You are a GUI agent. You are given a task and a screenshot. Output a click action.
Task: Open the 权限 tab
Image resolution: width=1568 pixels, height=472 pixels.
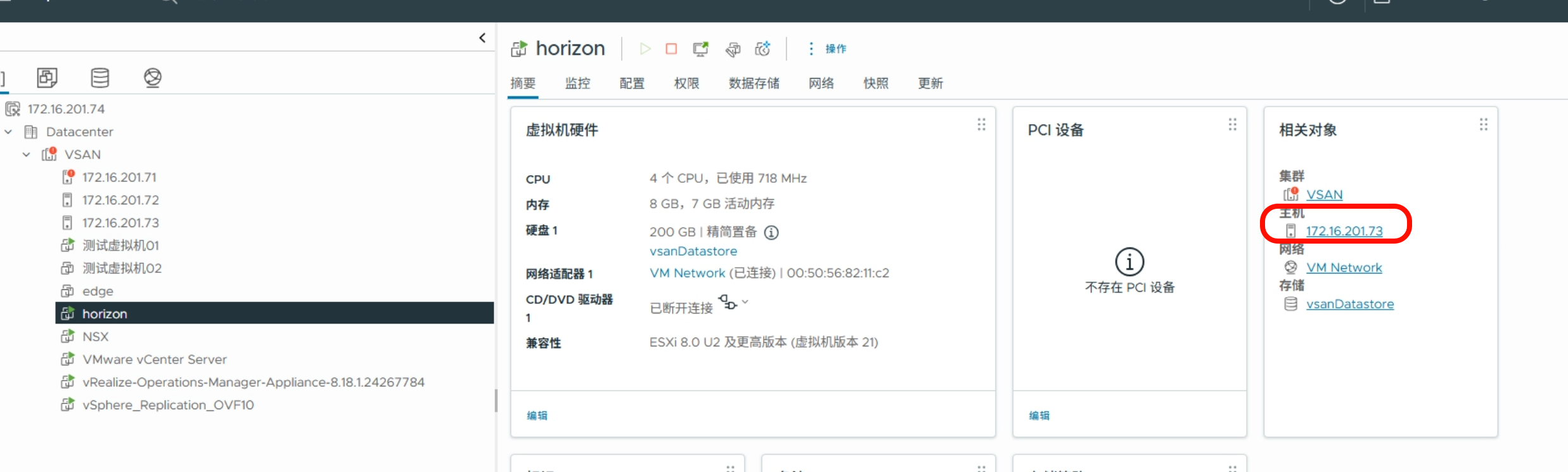tap(686, 84)
